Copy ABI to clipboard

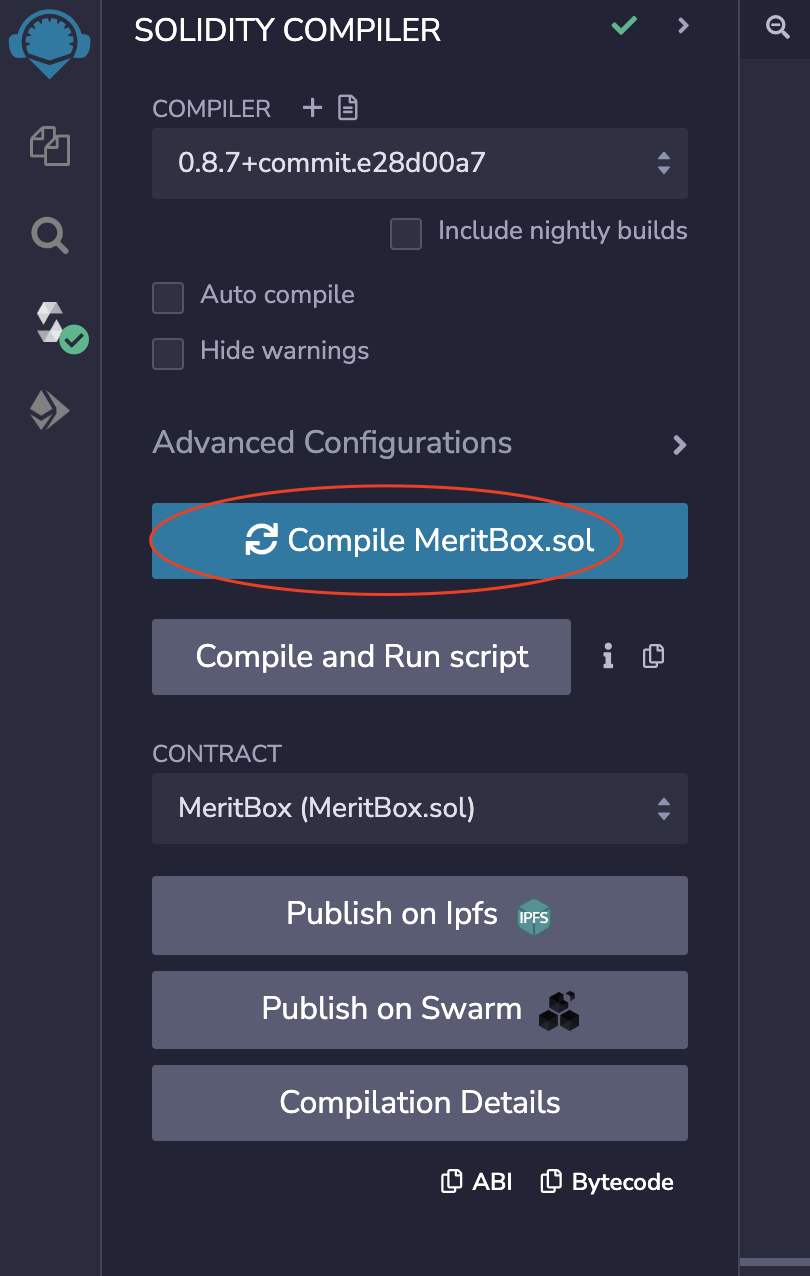tap(477, 1182)
